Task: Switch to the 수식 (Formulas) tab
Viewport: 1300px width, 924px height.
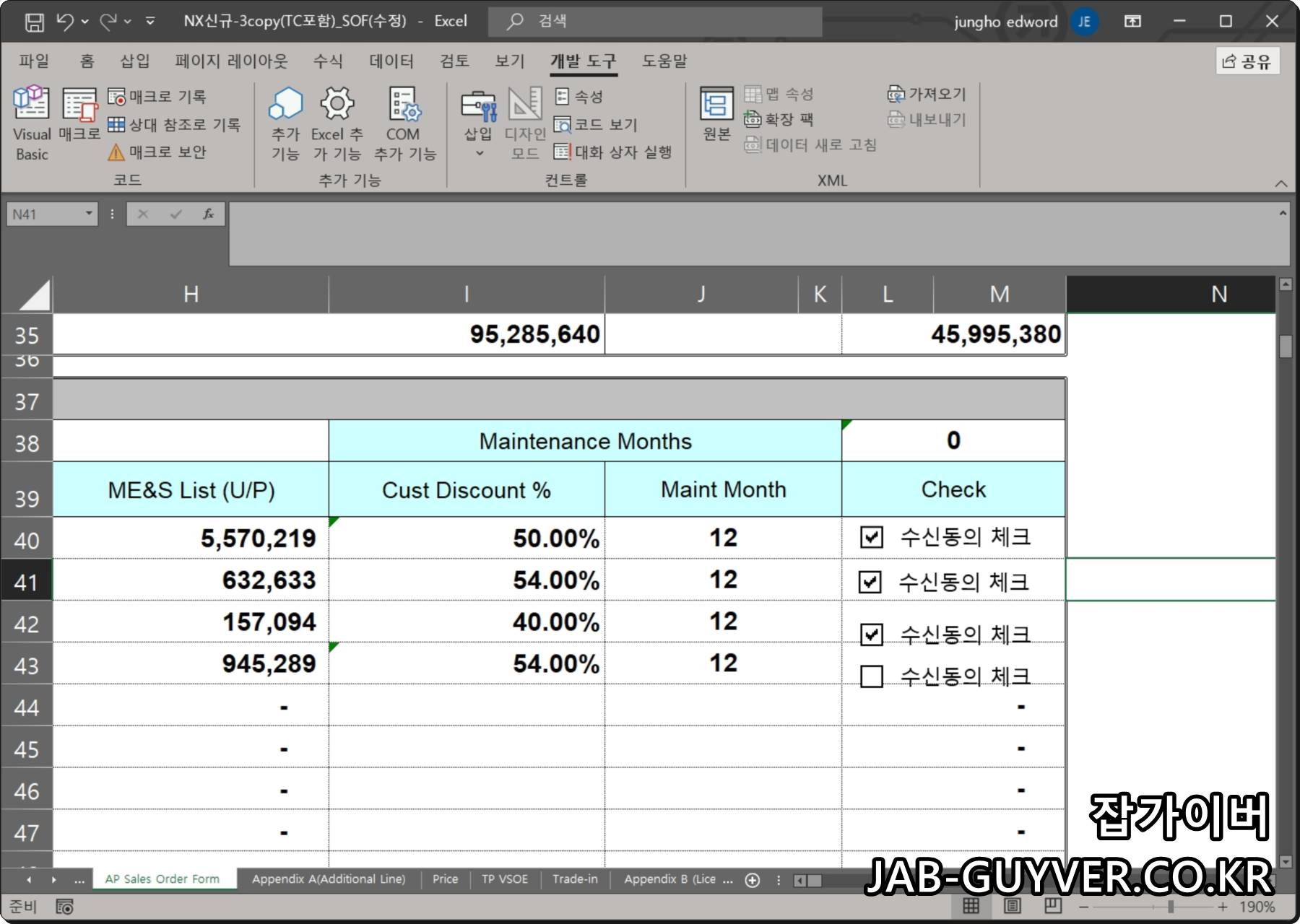Action: pos(328,61)
